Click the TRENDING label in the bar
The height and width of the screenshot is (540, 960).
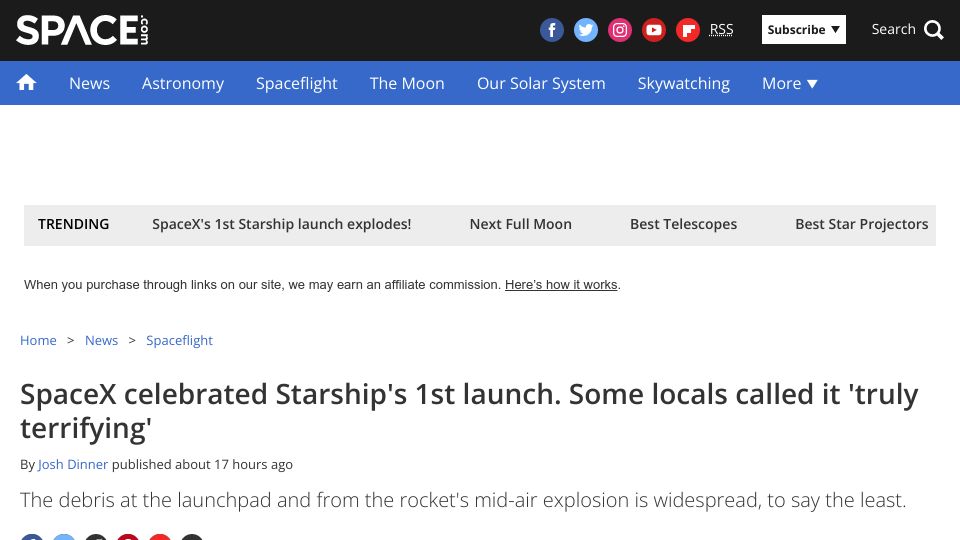tap(73, 224)
